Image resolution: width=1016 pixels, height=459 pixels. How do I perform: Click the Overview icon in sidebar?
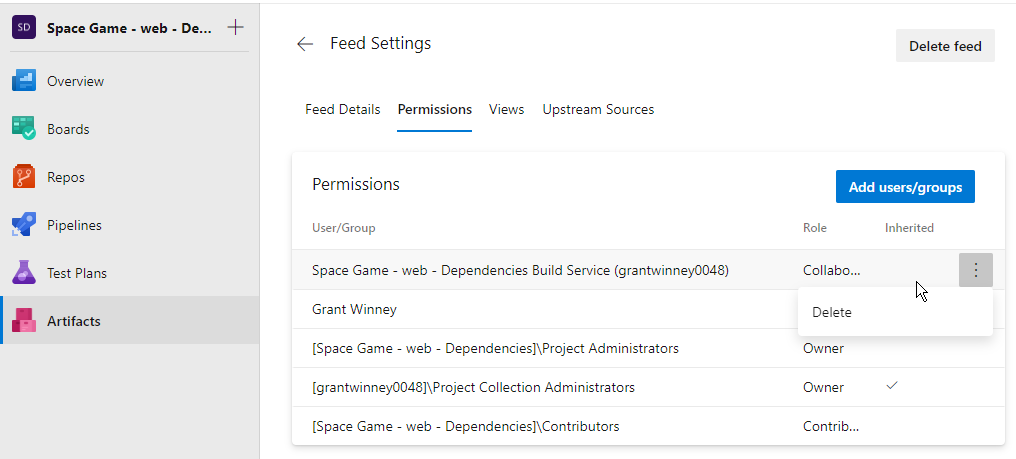(24, 81)
